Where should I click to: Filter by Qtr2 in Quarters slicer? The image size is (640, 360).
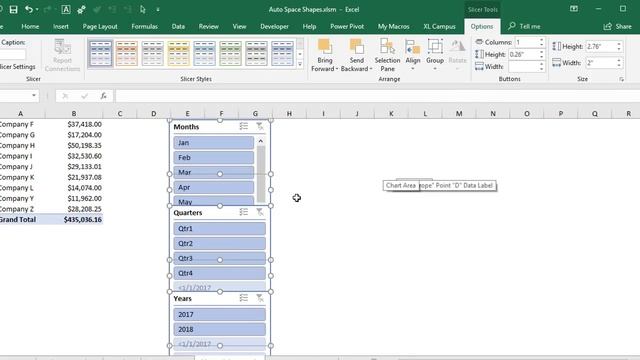coord(220,243)
